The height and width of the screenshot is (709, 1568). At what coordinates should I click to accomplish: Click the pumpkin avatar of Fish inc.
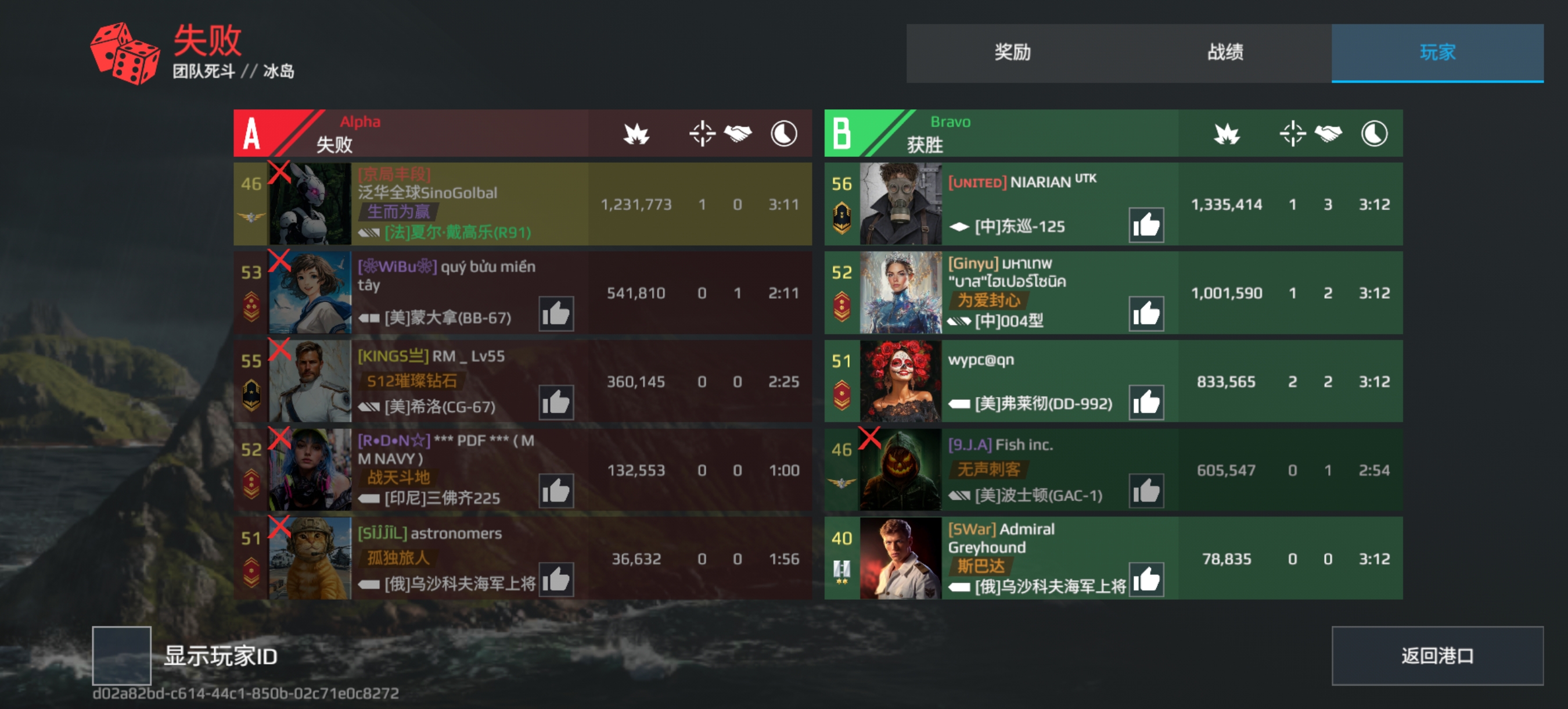pyautogui.click(x=900, y=469)
